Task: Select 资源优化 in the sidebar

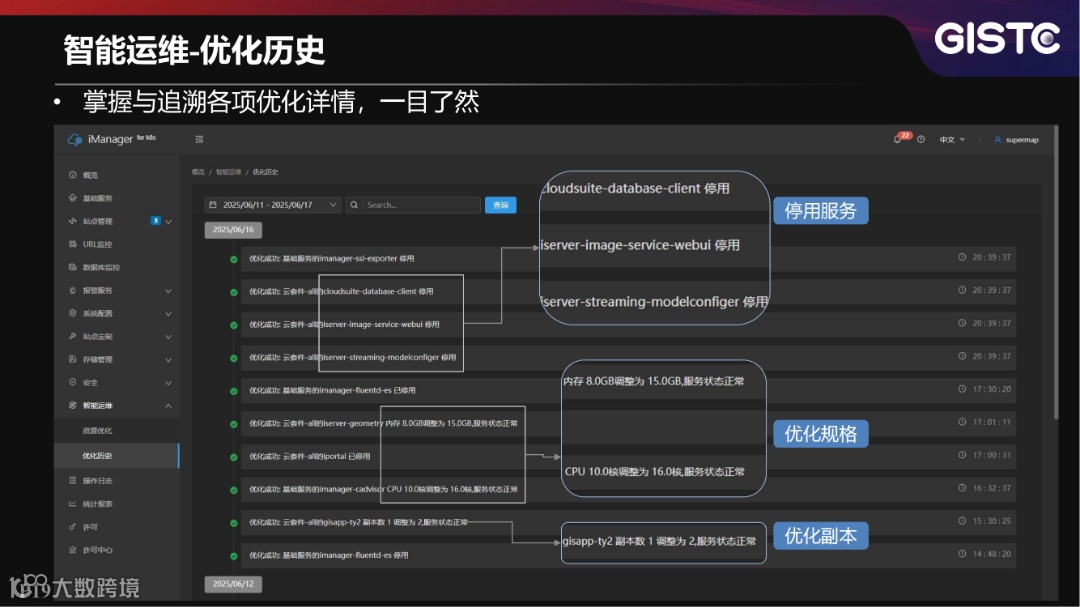Action: tap(97, 431)
